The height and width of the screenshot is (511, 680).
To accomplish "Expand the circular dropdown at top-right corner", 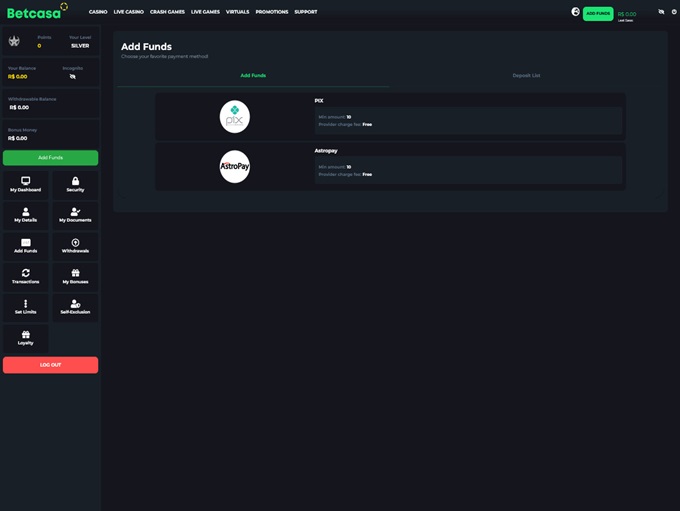I will 674,12.
